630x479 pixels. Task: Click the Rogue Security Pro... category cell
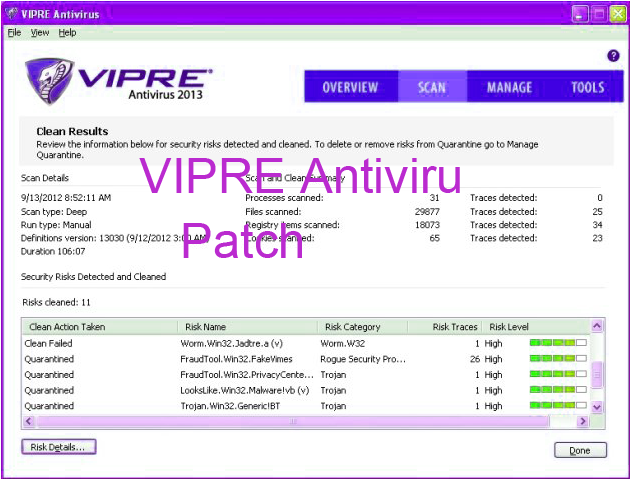(x=363, y=359)
